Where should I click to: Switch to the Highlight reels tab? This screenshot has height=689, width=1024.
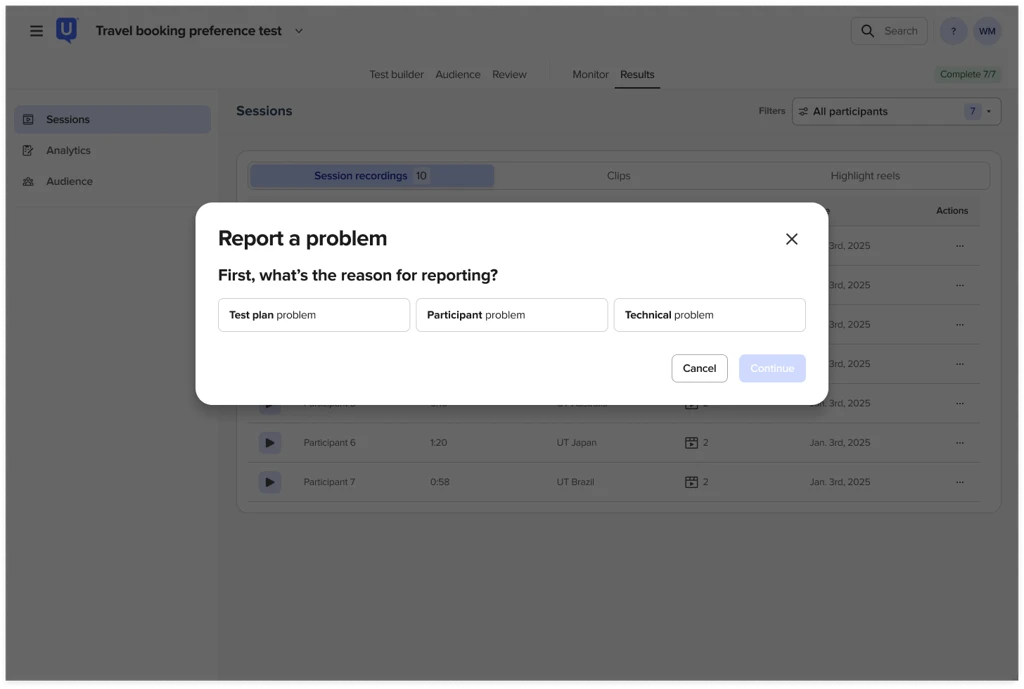click(x=864, y=176)
